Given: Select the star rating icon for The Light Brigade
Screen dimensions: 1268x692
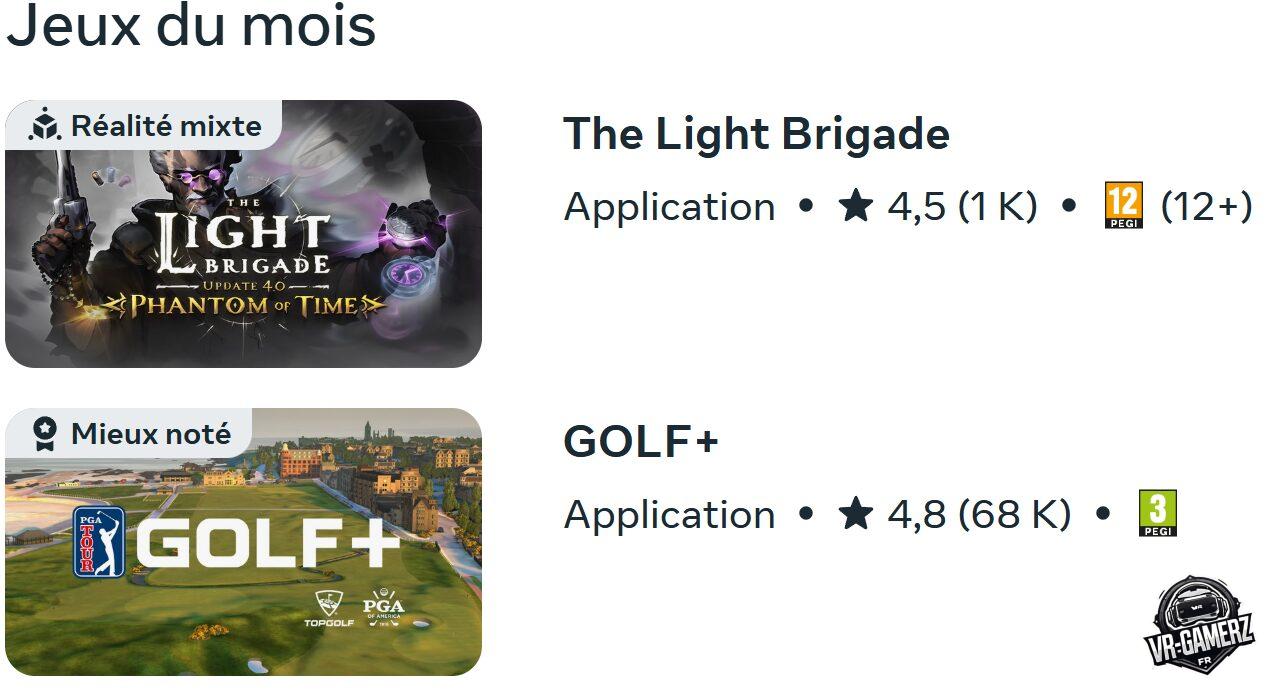Looking at the screenshot, I should pyautogui.click(x=858, y=208).
